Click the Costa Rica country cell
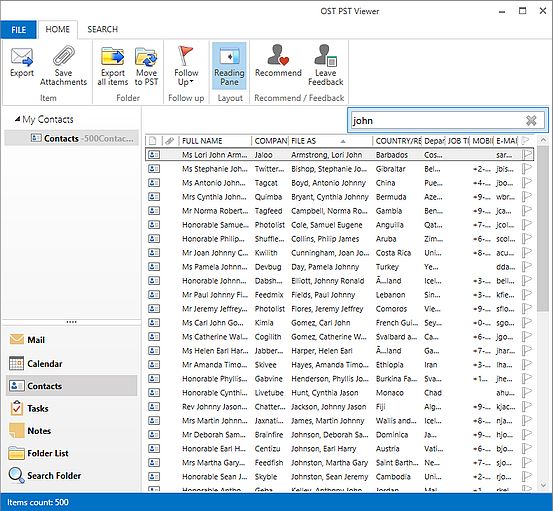Screen dimensions: 553x511 tap(393, 253)
